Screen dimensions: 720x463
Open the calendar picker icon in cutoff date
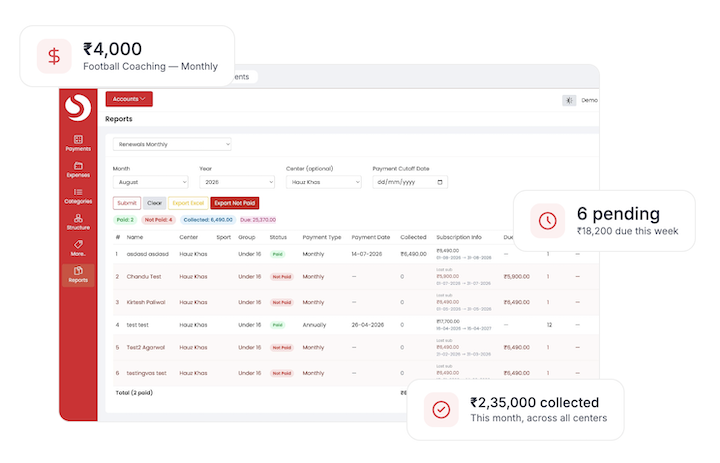click(x=440, y=182)
